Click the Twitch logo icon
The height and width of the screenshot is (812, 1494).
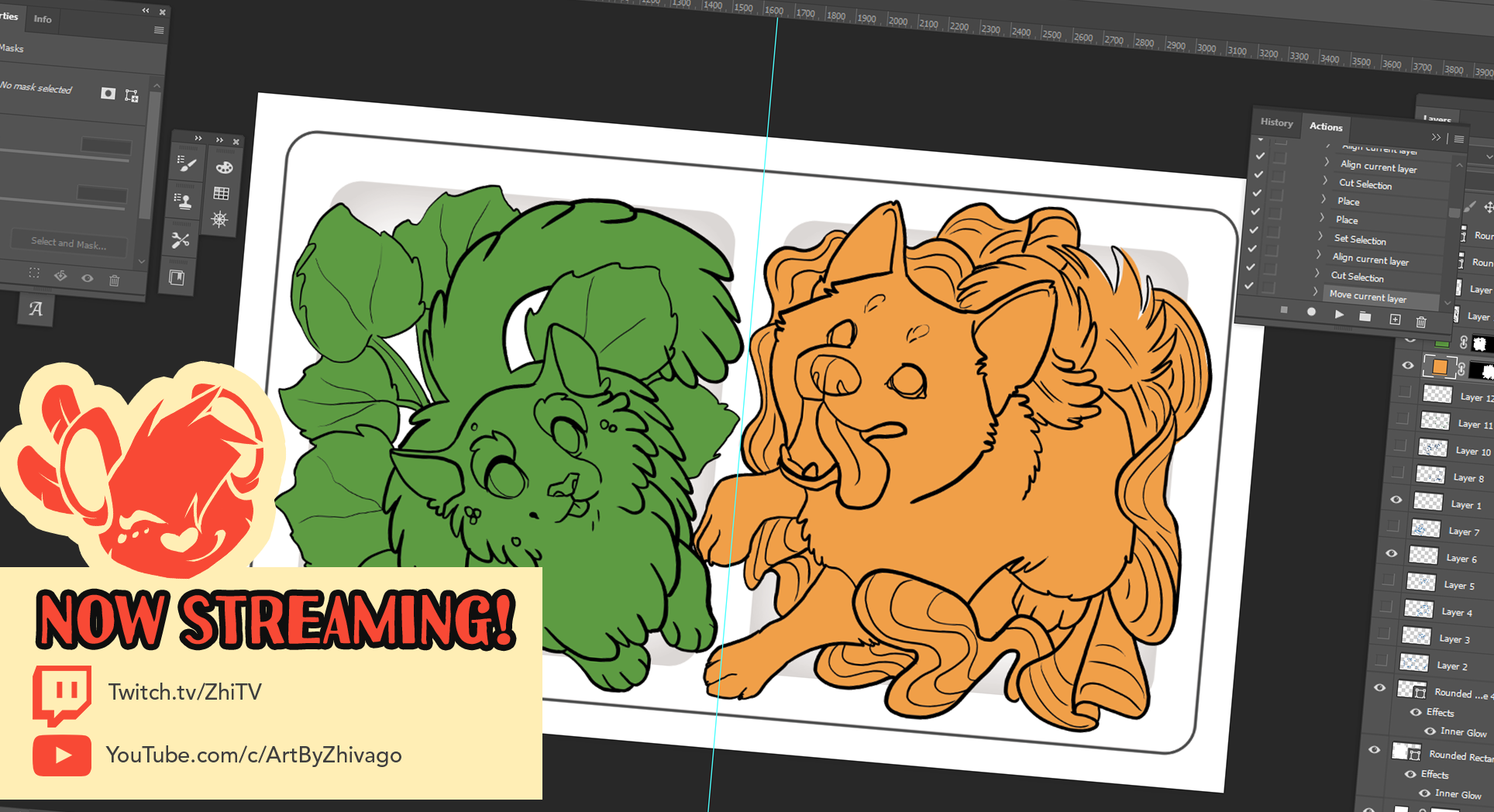tap(62, 695)
